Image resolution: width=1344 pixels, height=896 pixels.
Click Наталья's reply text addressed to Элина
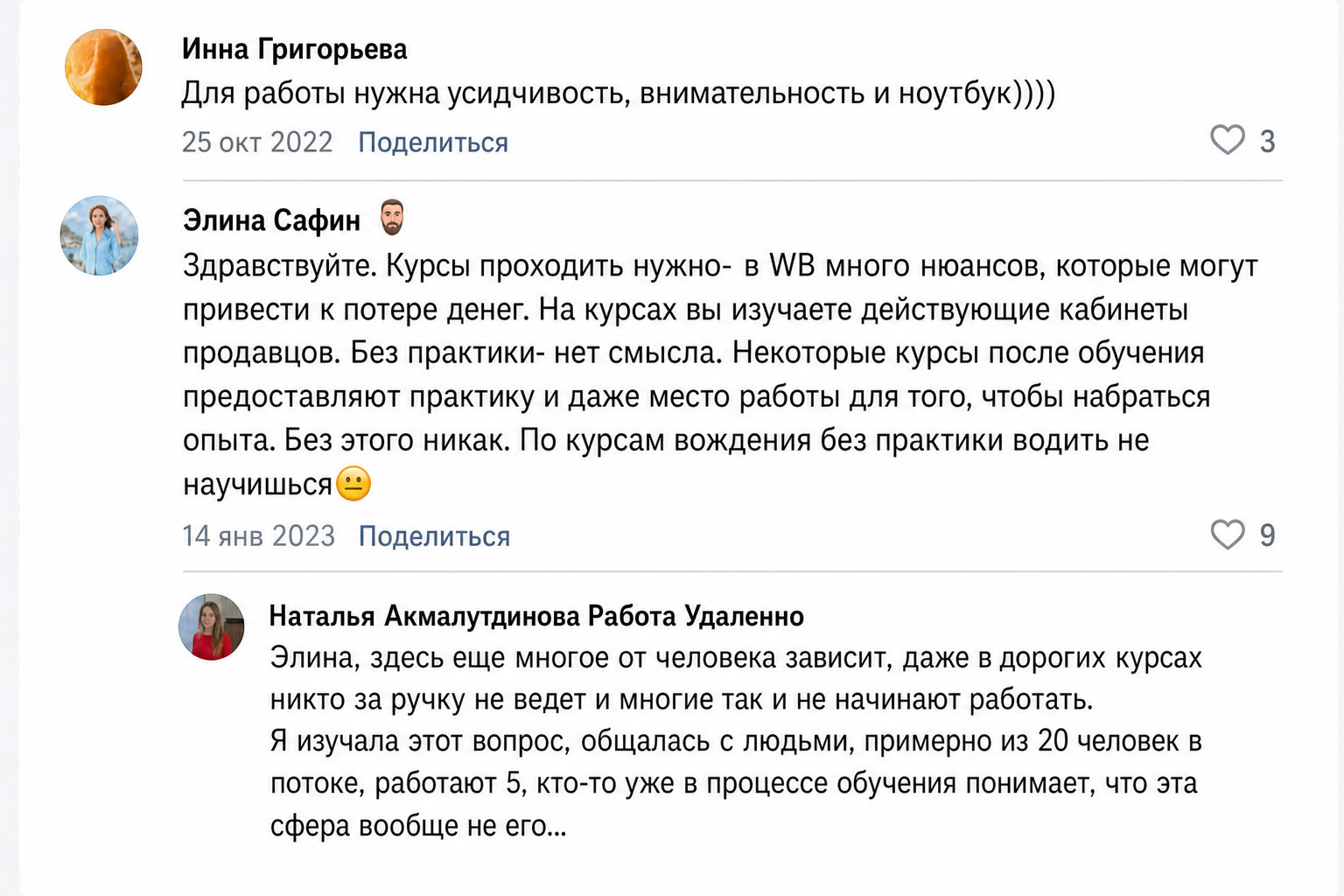coord(736,741)
